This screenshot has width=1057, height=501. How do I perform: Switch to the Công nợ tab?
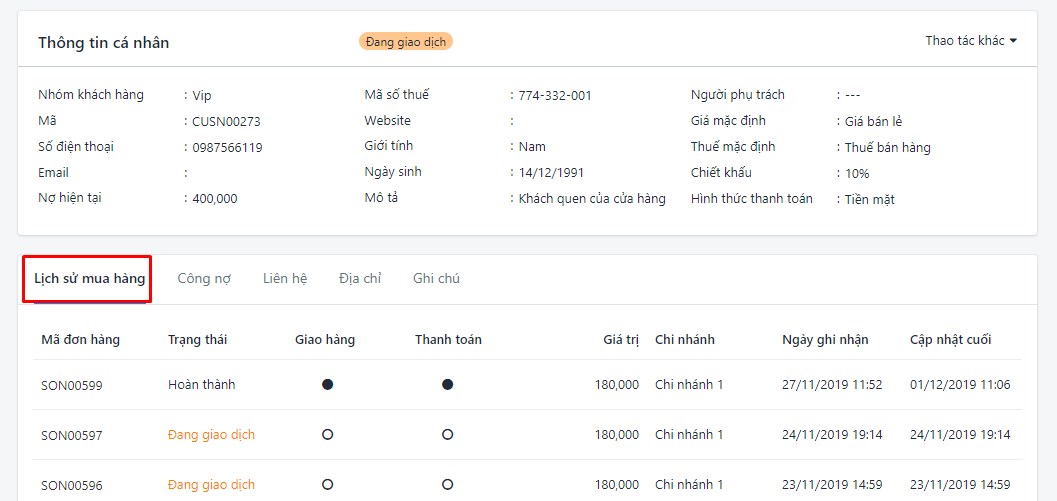pyautogui.click(x=204, y=278)
